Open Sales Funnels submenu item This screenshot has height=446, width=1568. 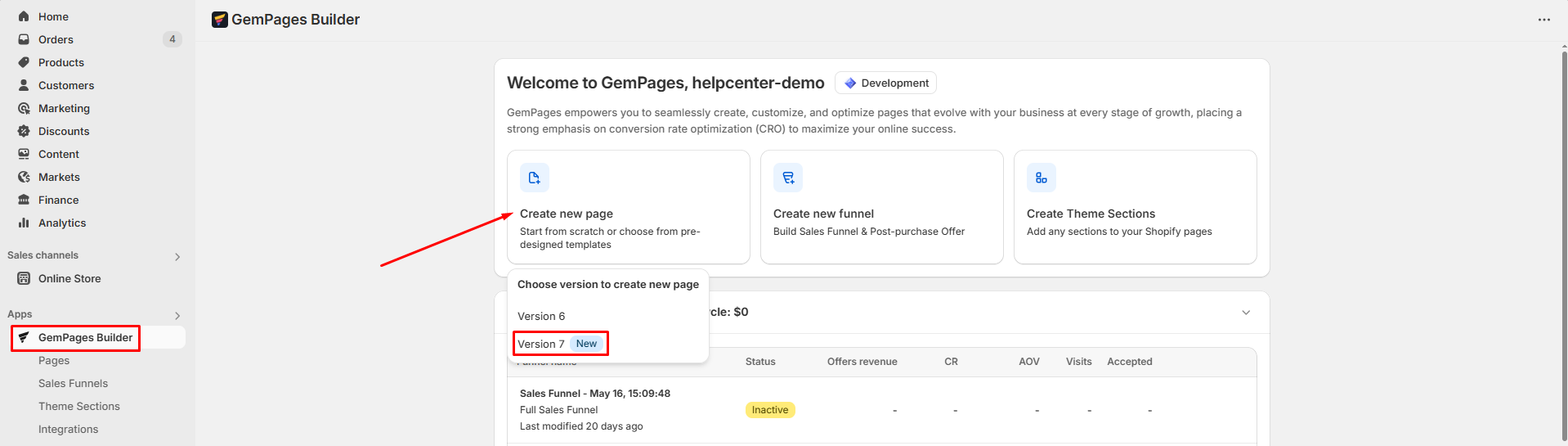(x=73, y=383)
